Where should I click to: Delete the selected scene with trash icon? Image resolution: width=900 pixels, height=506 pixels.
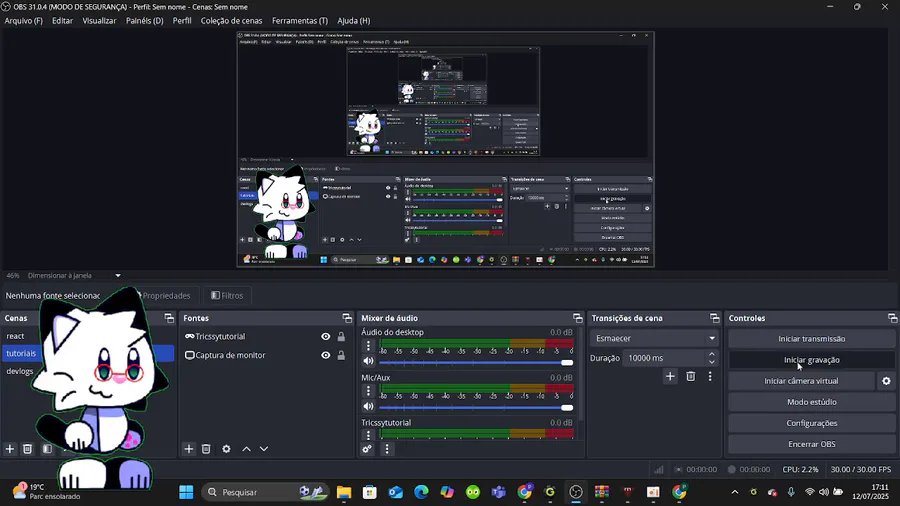pyautogui.click(x=28, y=449)
